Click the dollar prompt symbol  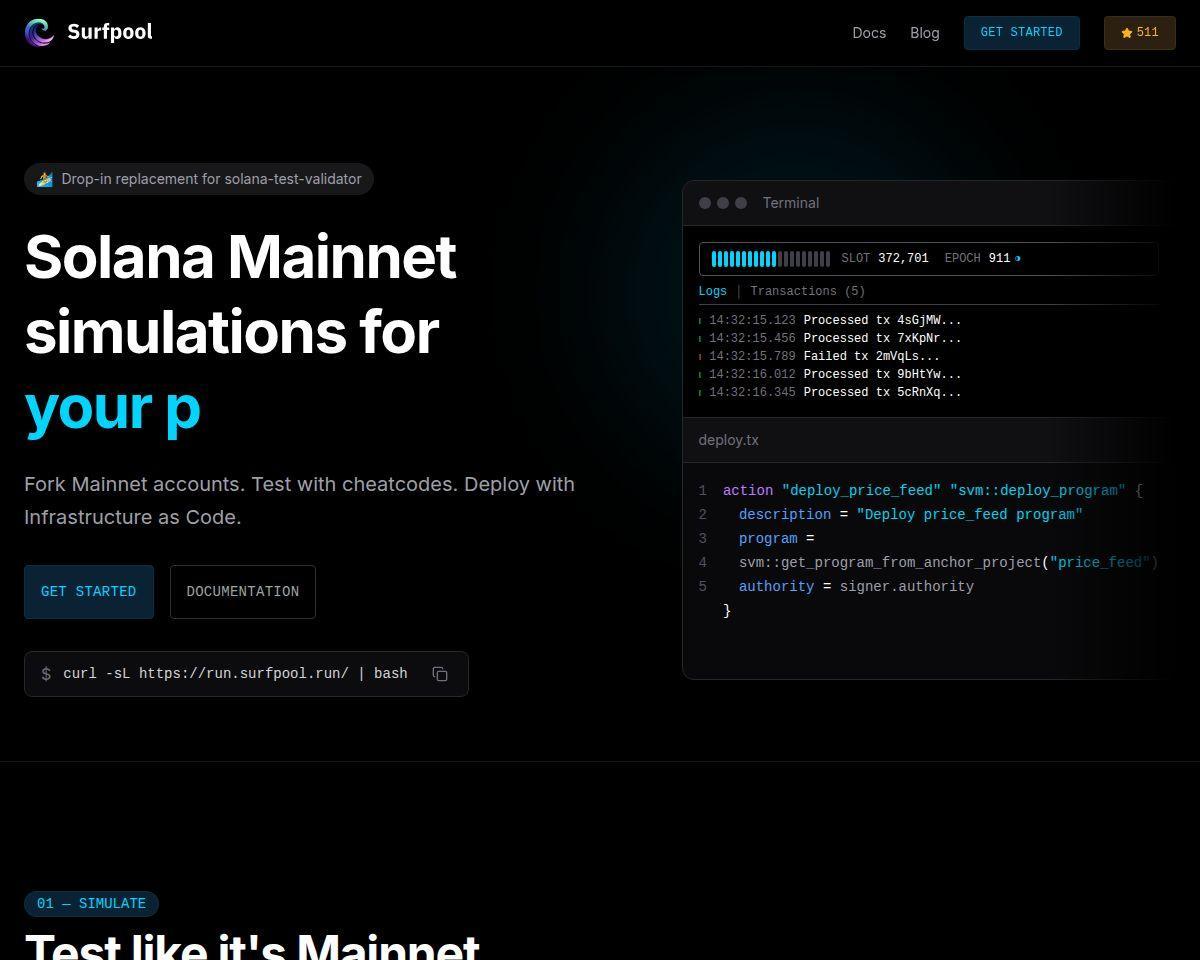coord(46,674)
